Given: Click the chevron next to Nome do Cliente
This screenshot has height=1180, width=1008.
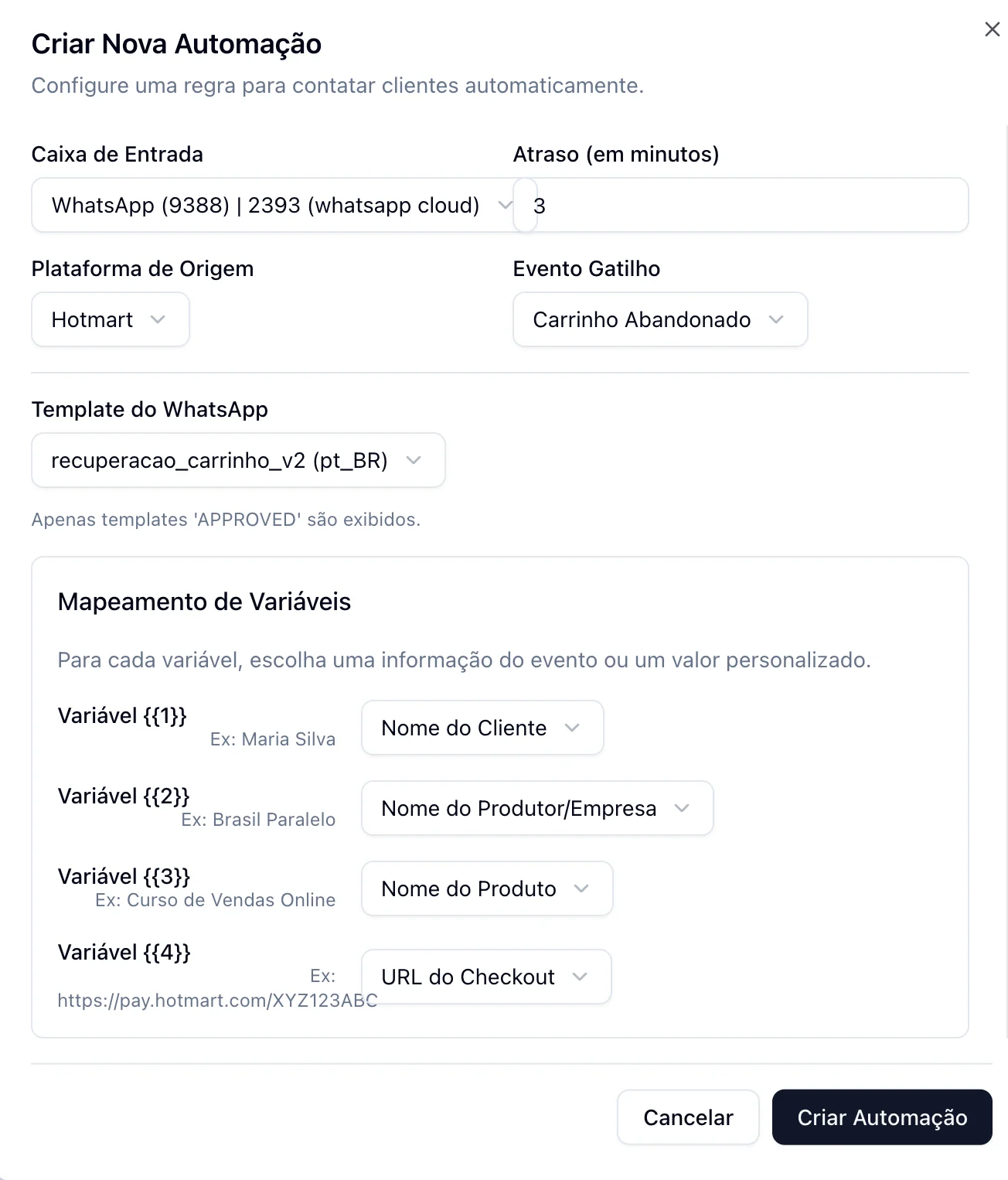Looking at the screenshot, I should point(573,728).
